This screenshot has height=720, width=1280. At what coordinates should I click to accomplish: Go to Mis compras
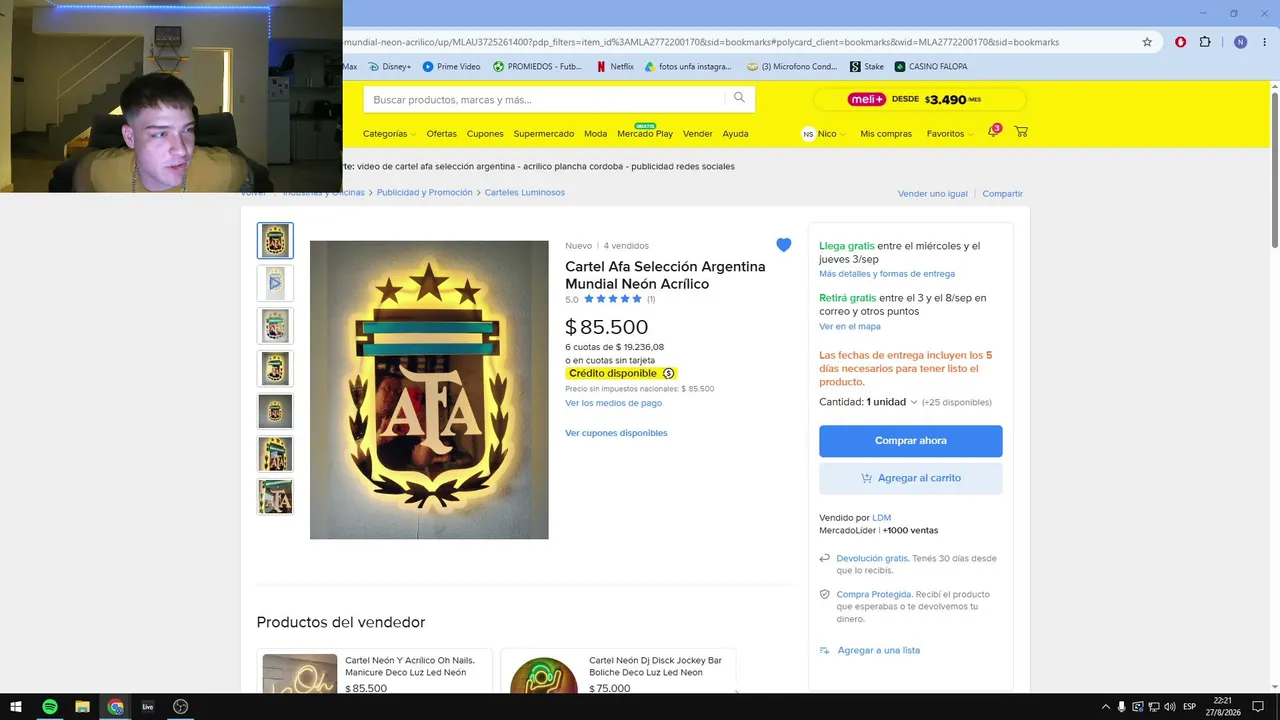tap(886, 134)
